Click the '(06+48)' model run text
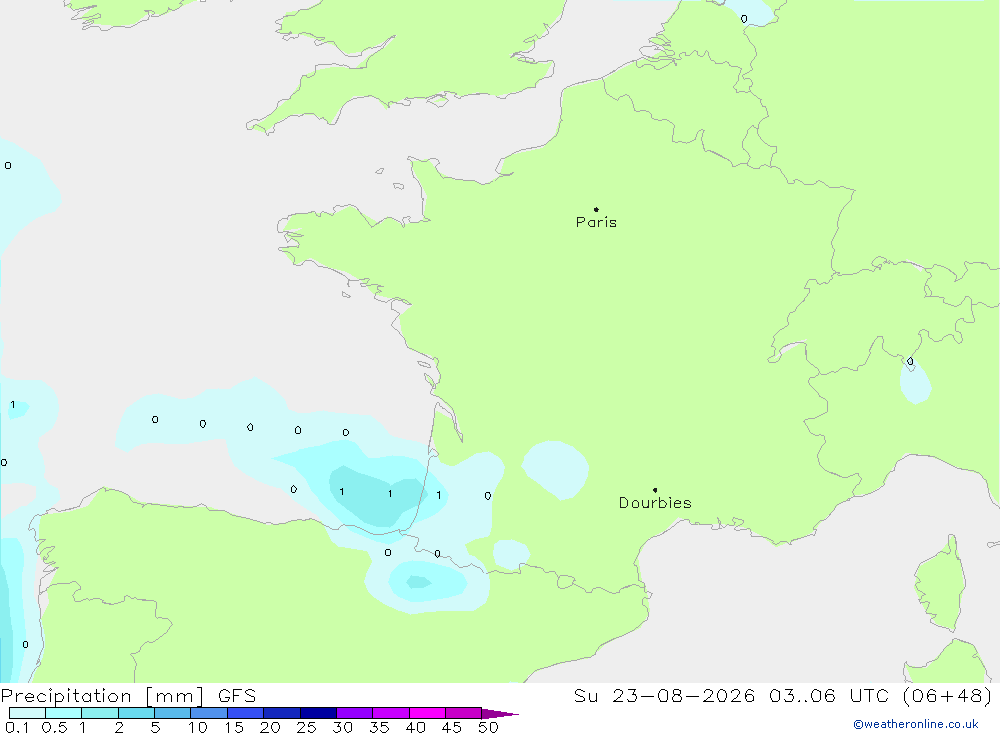Image resolution: width=1000 pixels, height=733 pixels. point(948,695)
